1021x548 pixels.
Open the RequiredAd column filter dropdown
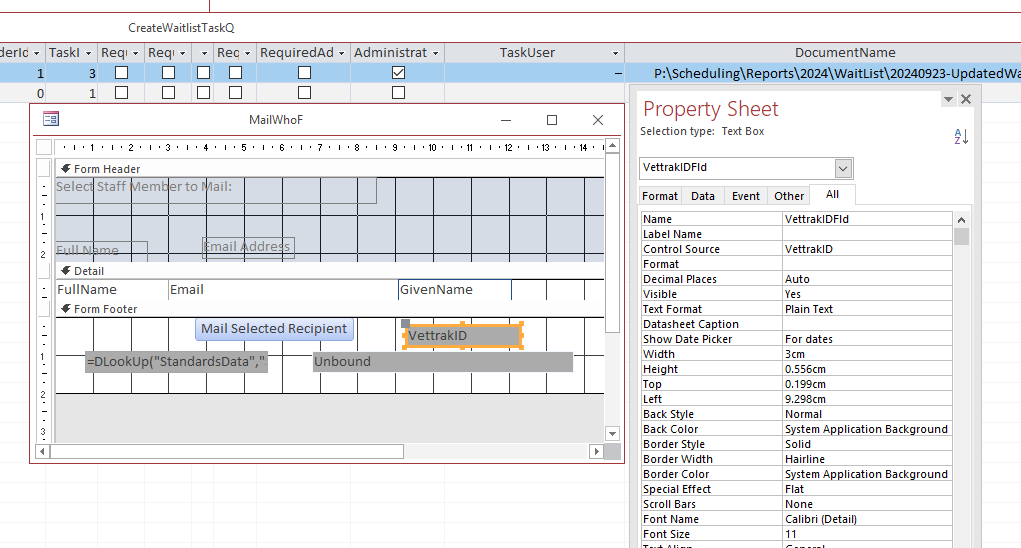341,53
